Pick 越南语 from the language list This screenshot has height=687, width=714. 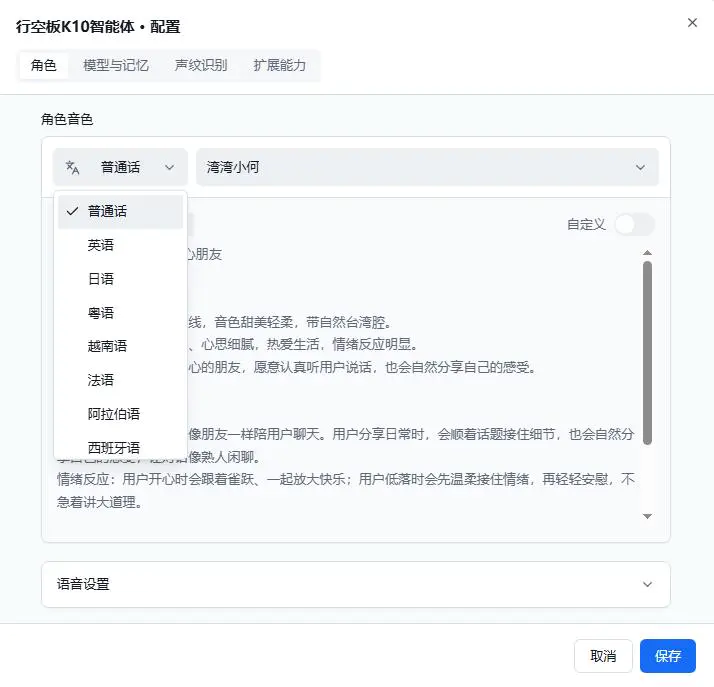(x=120, y=346)
